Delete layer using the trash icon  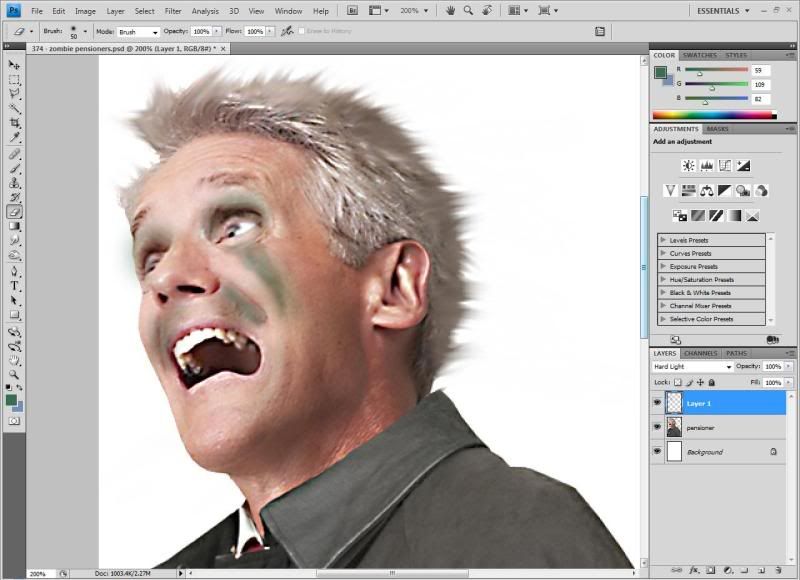(777, 570)
